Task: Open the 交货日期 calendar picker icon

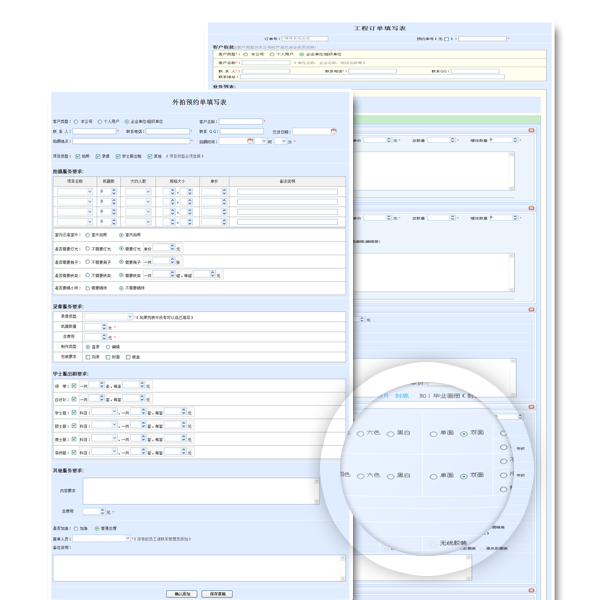Action: point(334,131)
